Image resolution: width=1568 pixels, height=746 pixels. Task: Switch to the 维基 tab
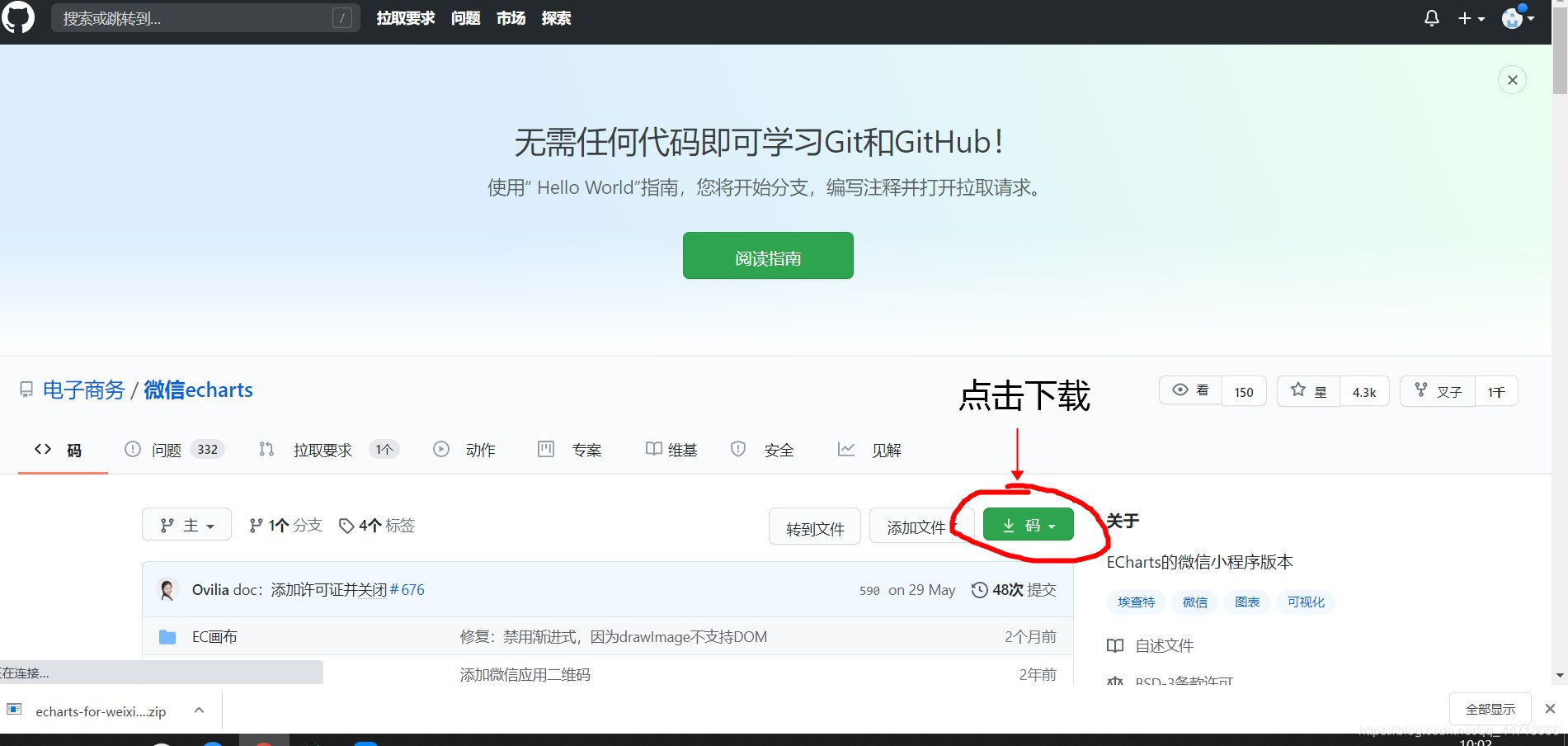(671, 450)
